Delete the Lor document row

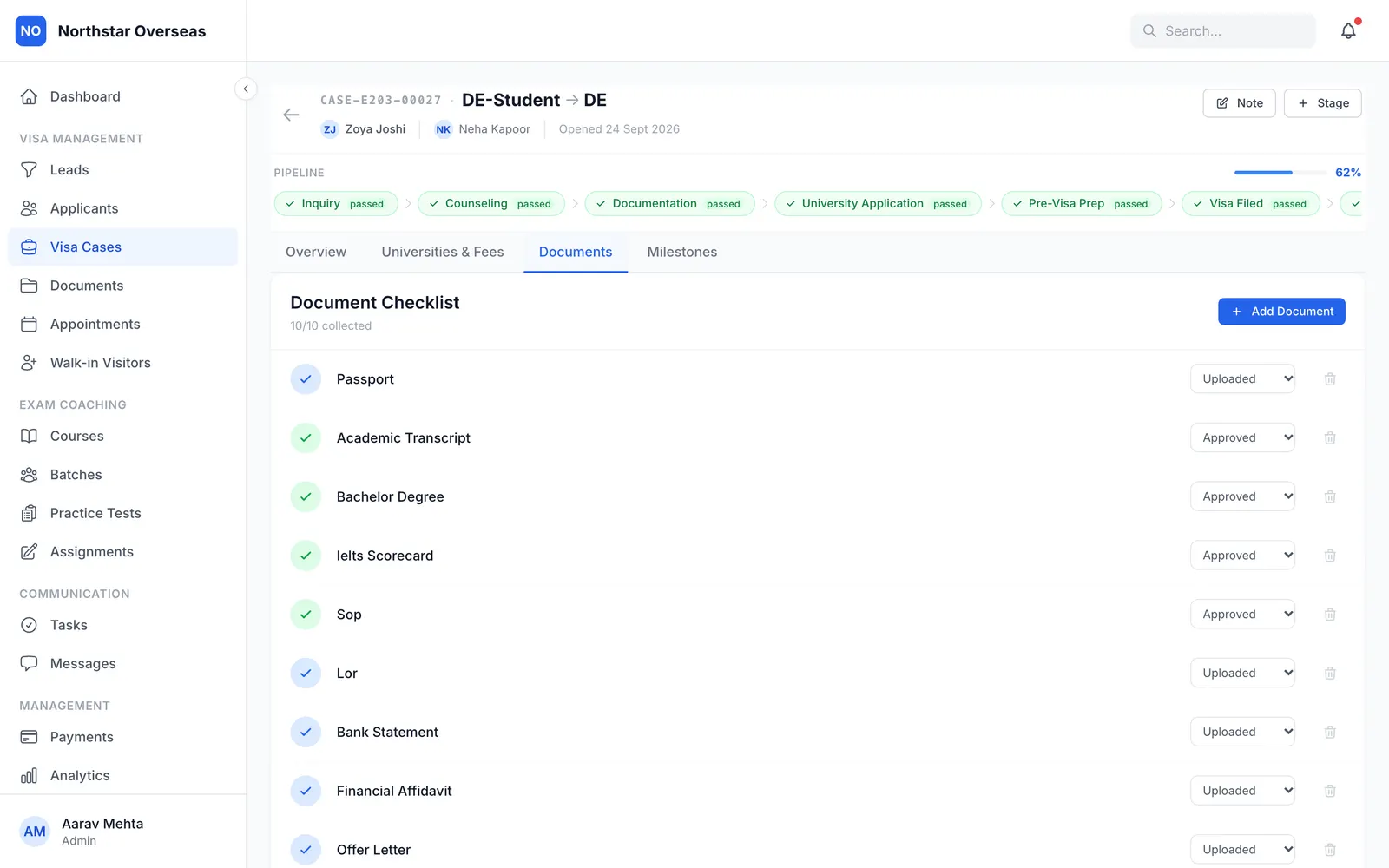click(x=1330, y=674)
